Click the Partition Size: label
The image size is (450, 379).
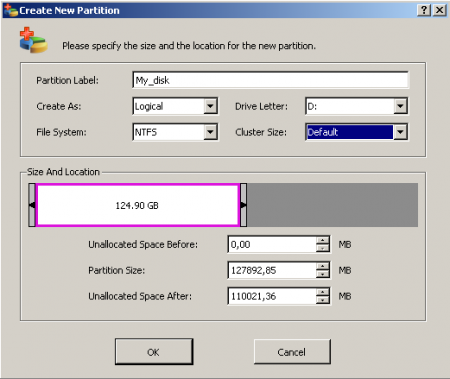117,270
